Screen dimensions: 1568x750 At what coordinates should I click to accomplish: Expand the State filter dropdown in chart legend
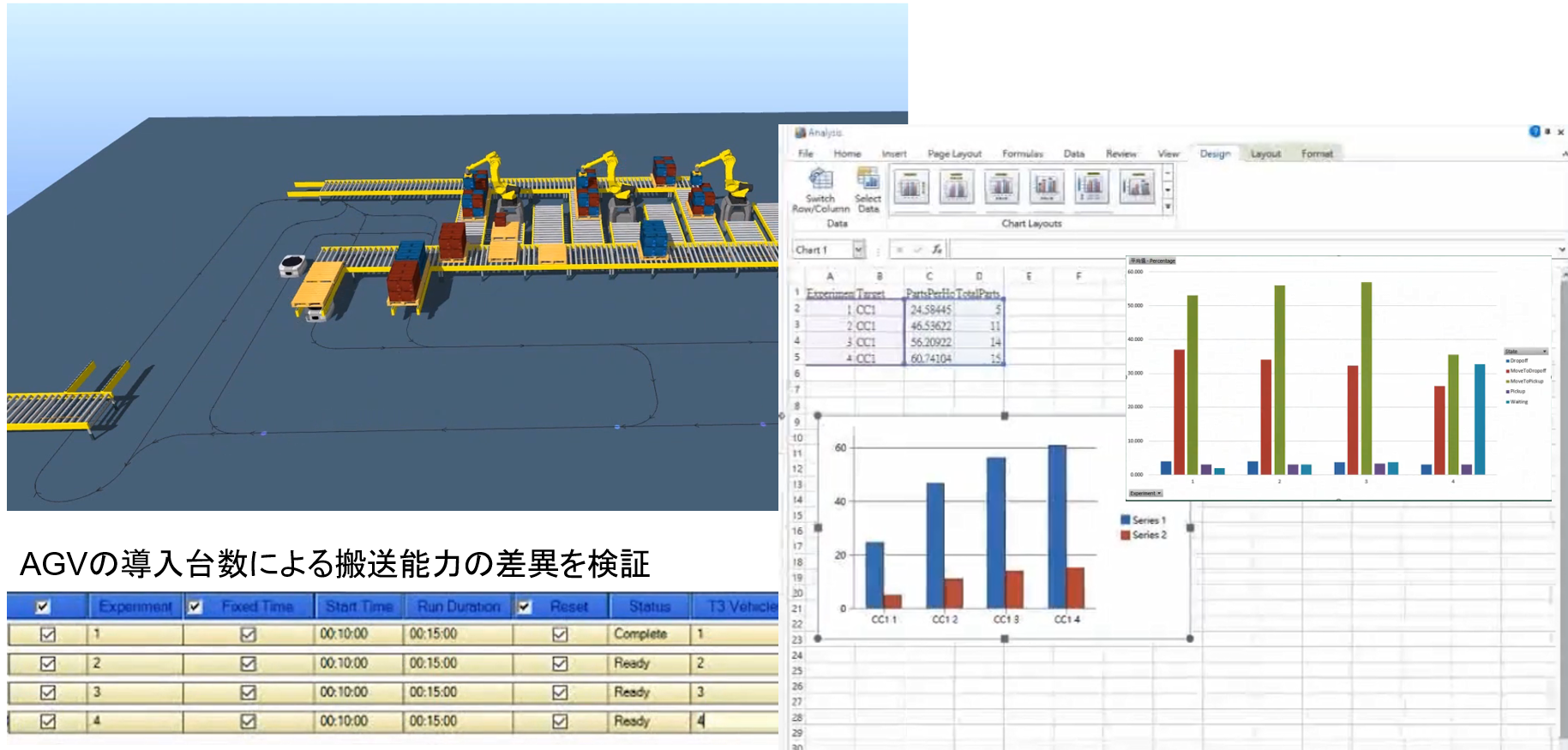pos(1545,351)
